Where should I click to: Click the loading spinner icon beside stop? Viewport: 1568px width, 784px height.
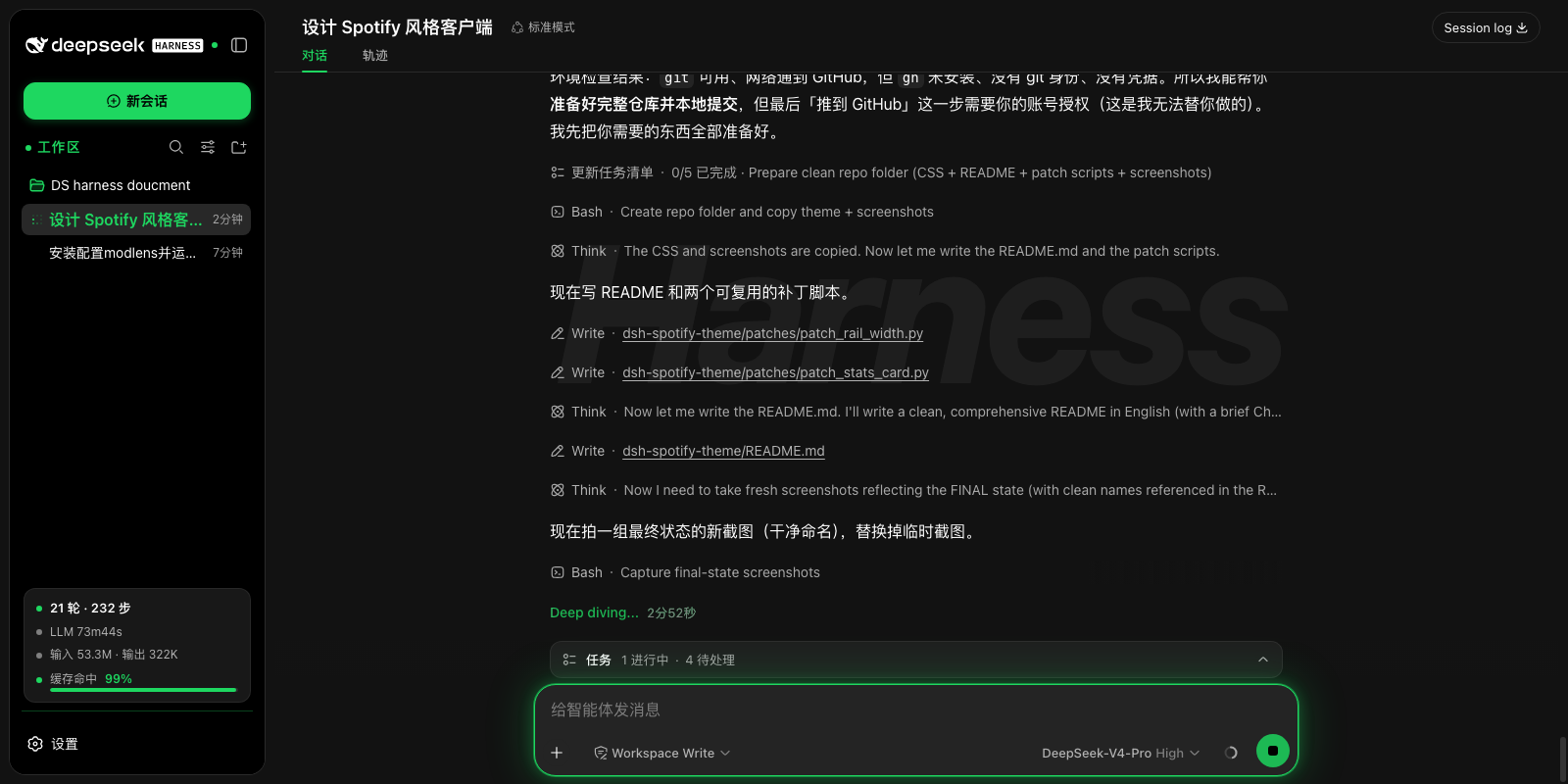pyautogui.click(x=1231, y=753)
